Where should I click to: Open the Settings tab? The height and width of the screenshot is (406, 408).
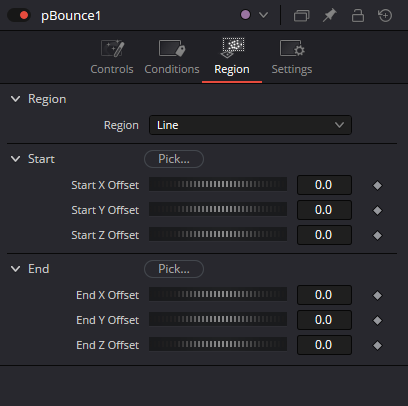click(292, 57)
